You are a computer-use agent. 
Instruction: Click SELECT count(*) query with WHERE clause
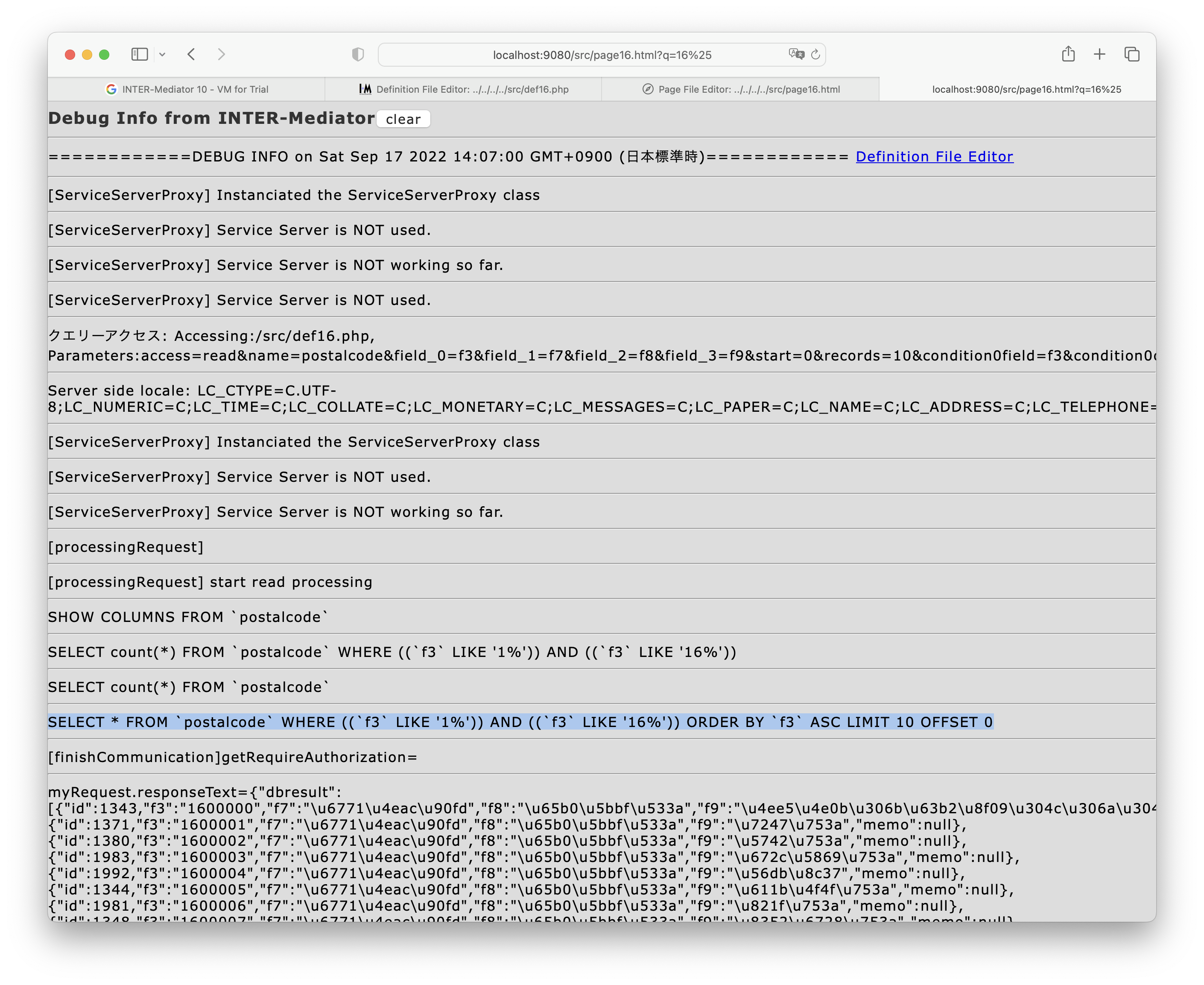(392, 653)
